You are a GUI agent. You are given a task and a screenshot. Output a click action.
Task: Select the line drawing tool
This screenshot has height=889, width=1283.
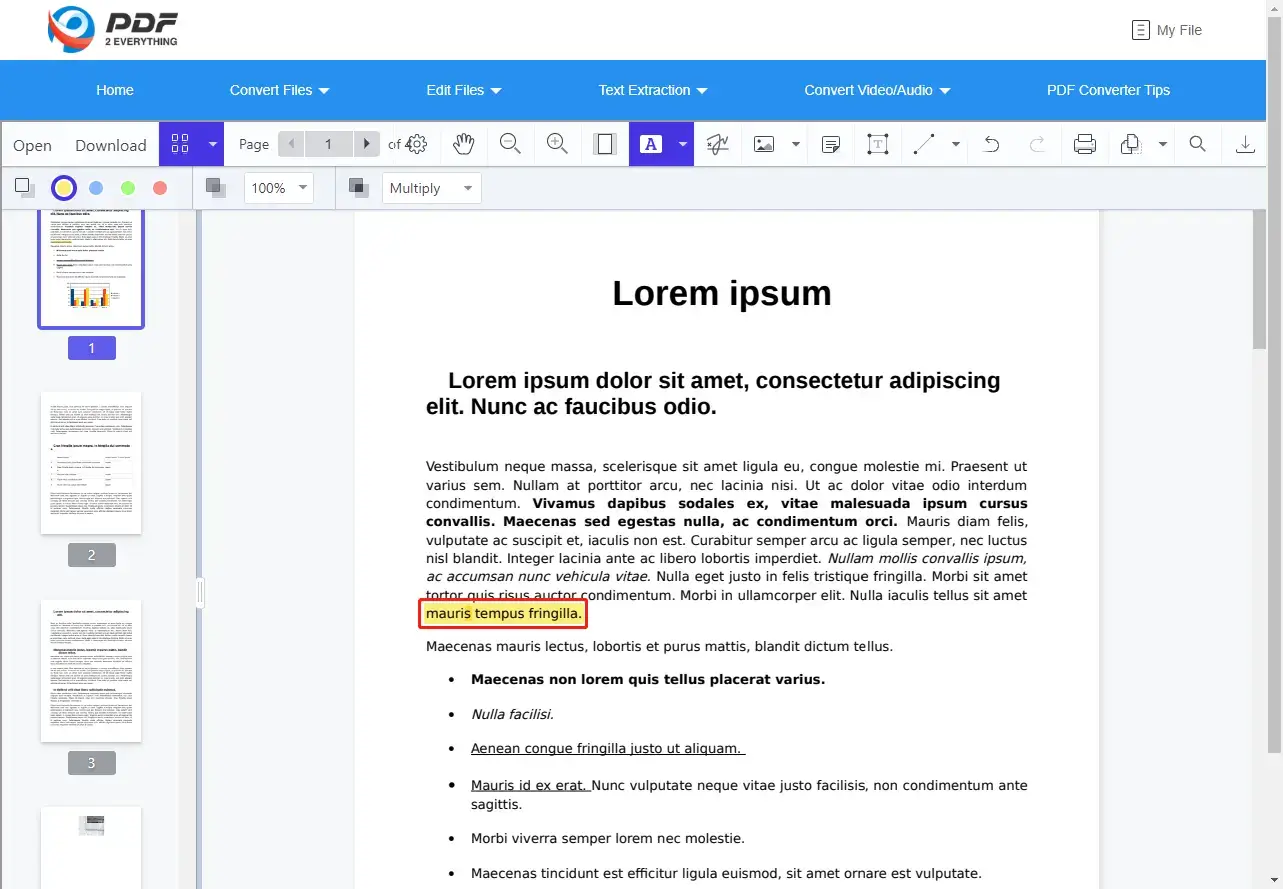924,144
